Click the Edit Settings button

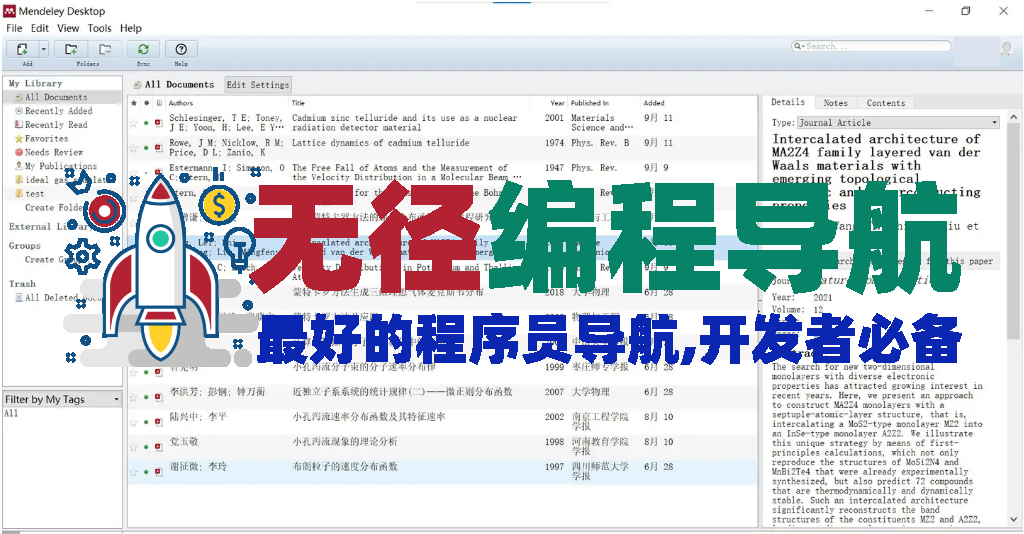tap(258, 85)
